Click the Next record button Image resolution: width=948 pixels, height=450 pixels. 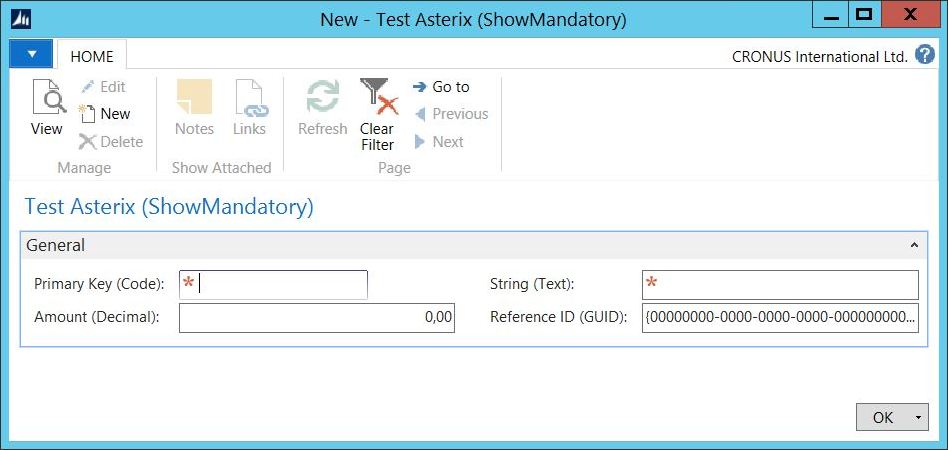[x=440, y=142]
